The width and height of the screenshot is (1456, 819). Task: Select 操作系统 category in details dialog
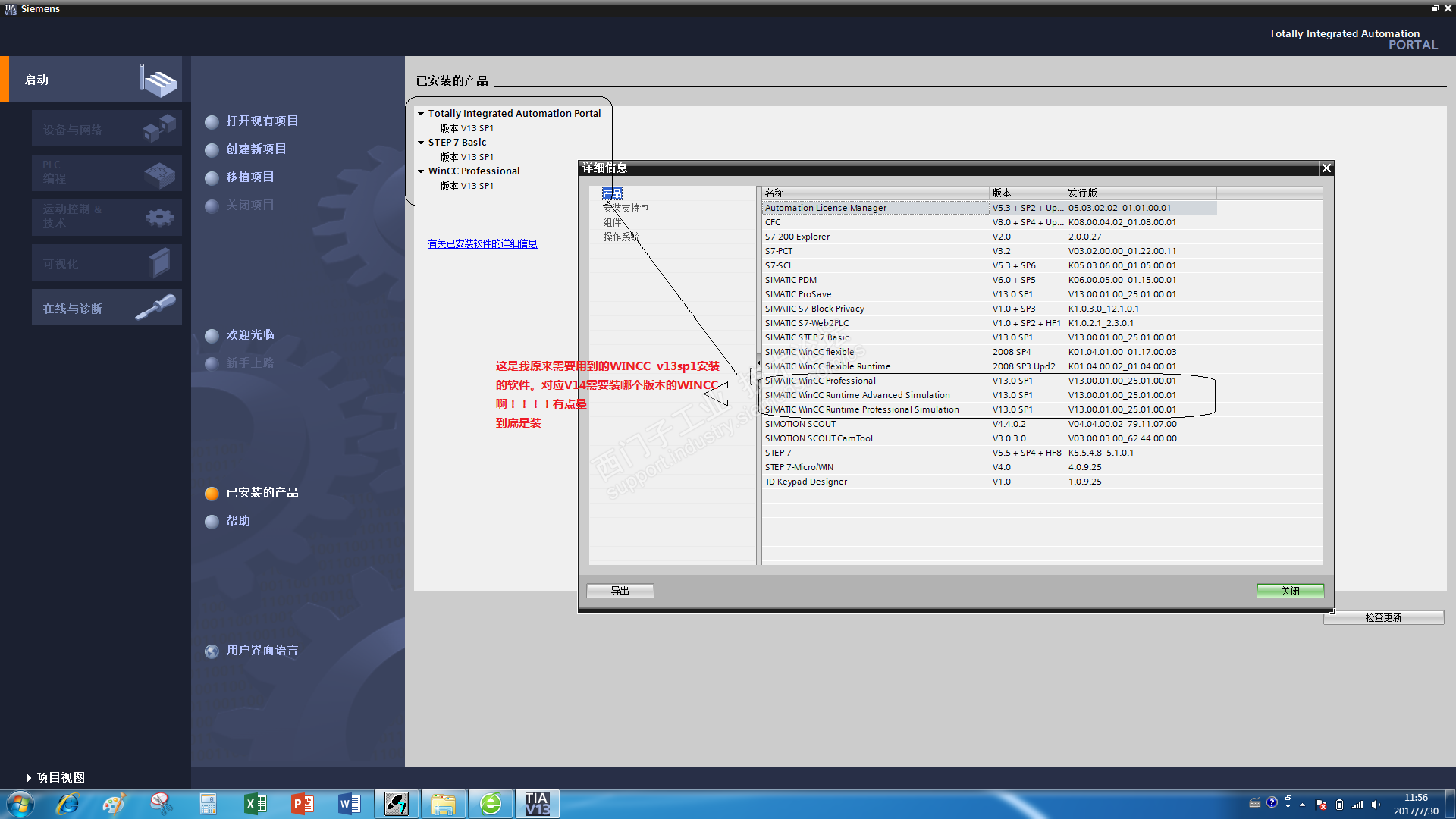pyautogui.click(x=621, y=237)
